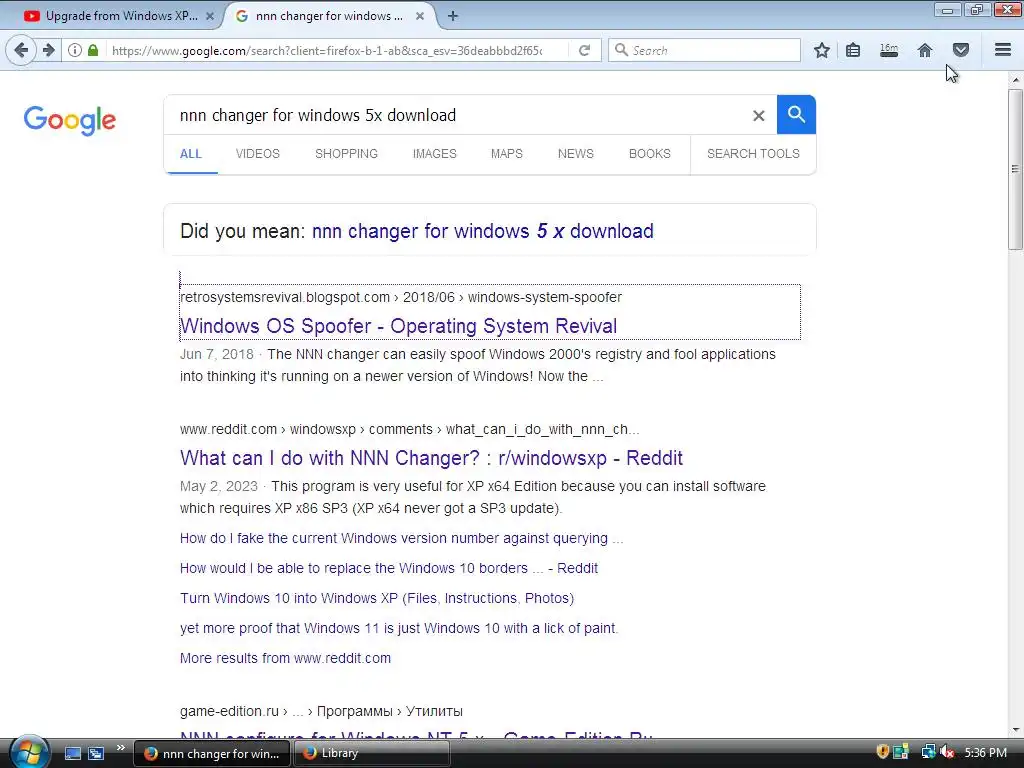Open the Firefox hamburger menu
Image resolution: width=1024 pixels, height=768 pixels.
click(1003, 50)
